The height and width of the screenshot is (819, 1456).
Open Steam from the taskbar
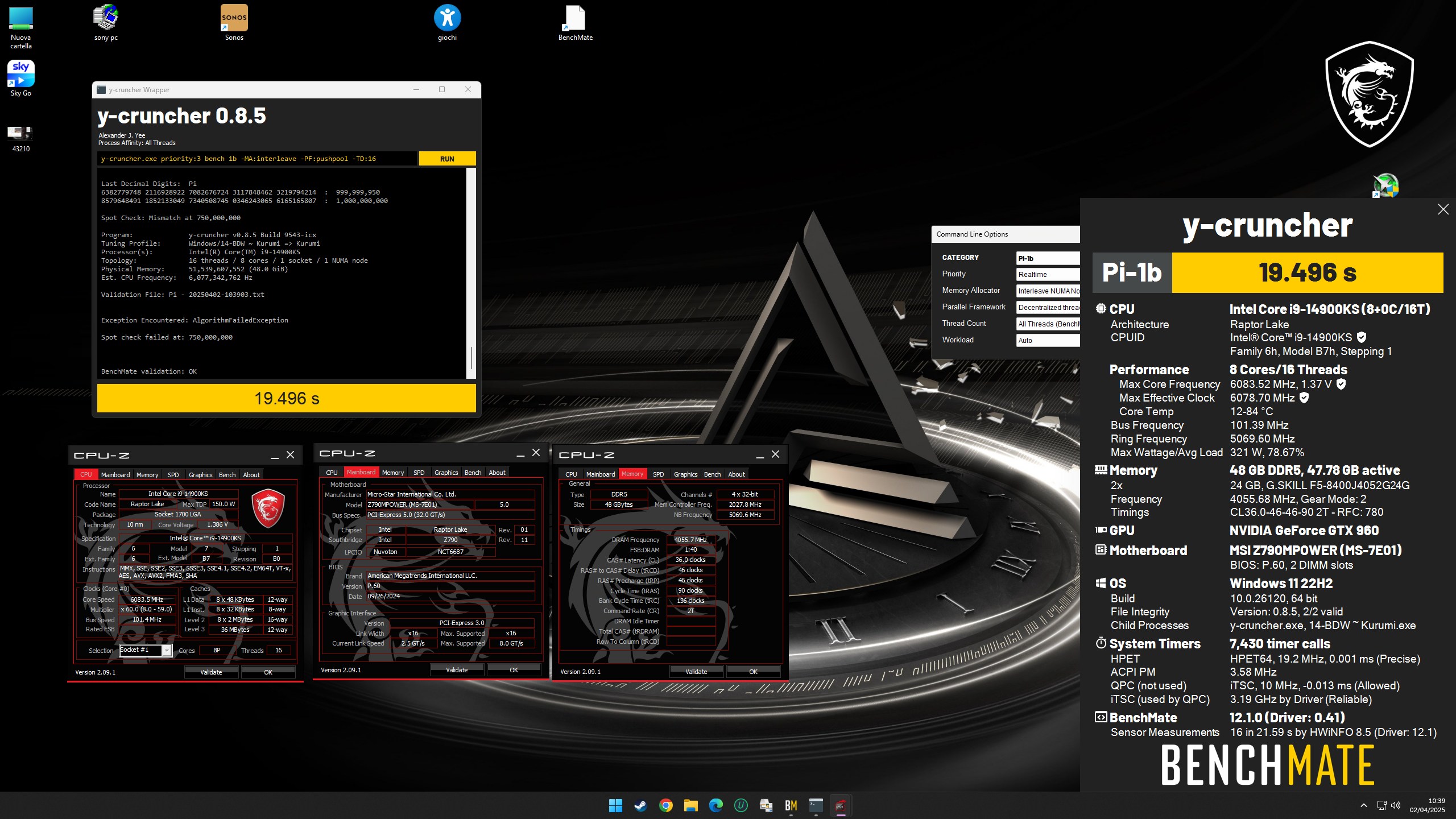[x=640, y=805]
